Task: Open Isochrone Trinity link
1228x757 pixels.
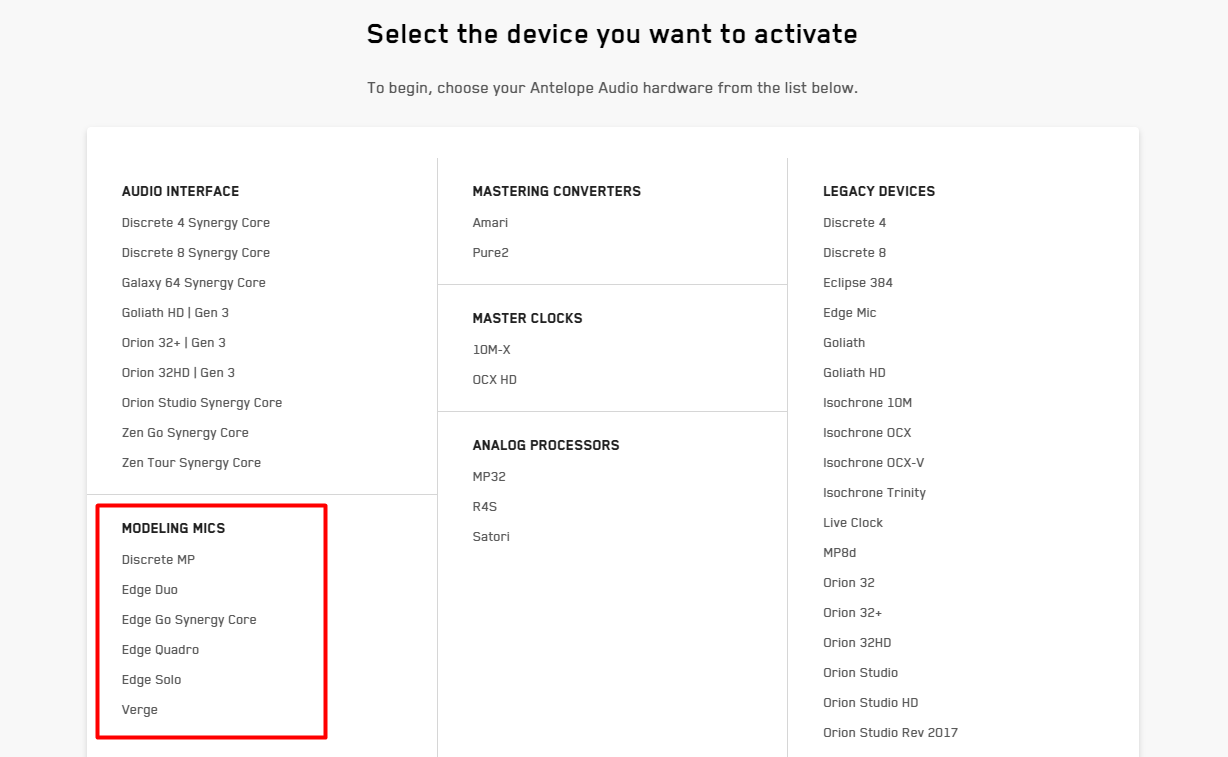Action: [x=875, y=493]
